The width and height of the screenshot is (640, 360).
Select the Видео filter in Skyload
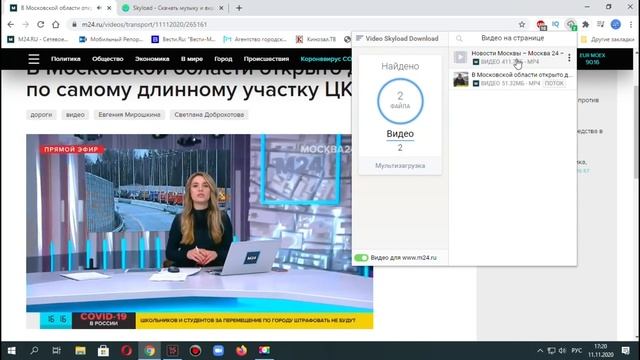pos(400,134)
